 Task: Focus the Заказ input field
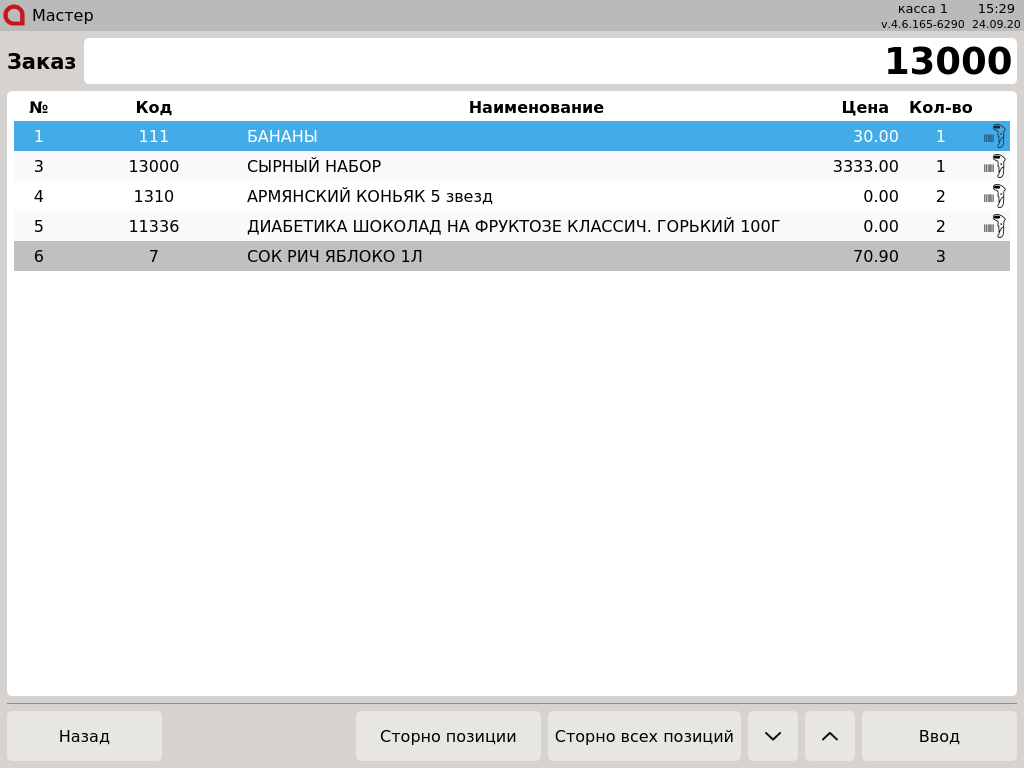coord(550,61)
